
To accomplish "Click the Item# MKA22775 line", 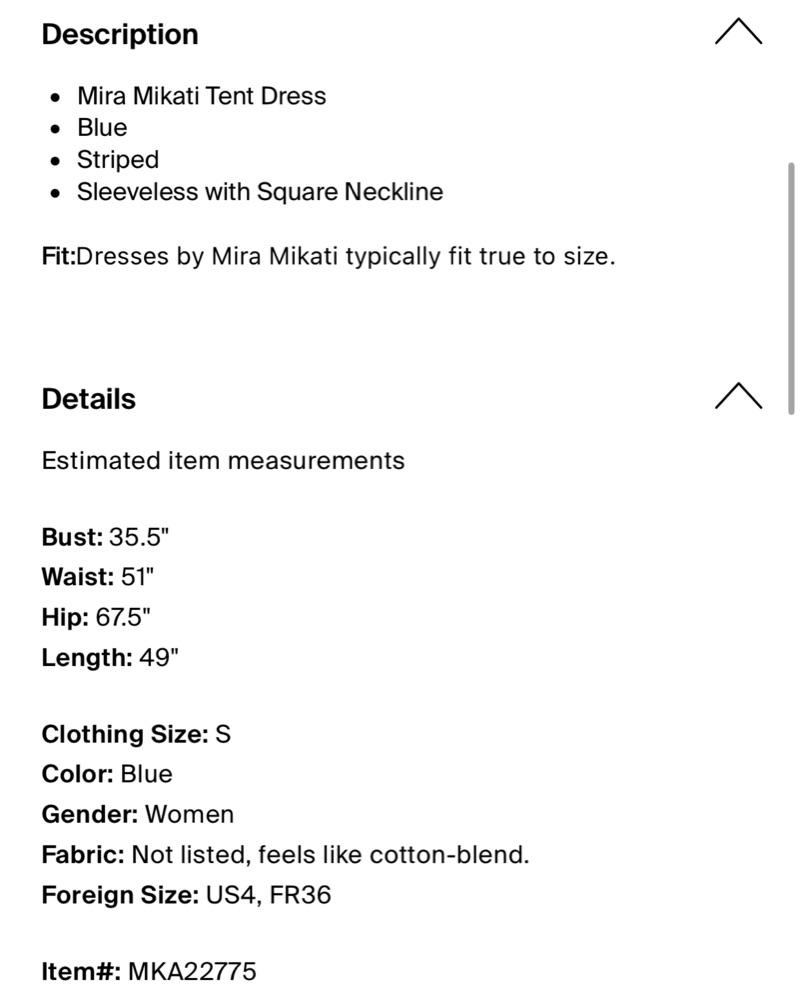I will pyautogui.click(x=149, y=971).
